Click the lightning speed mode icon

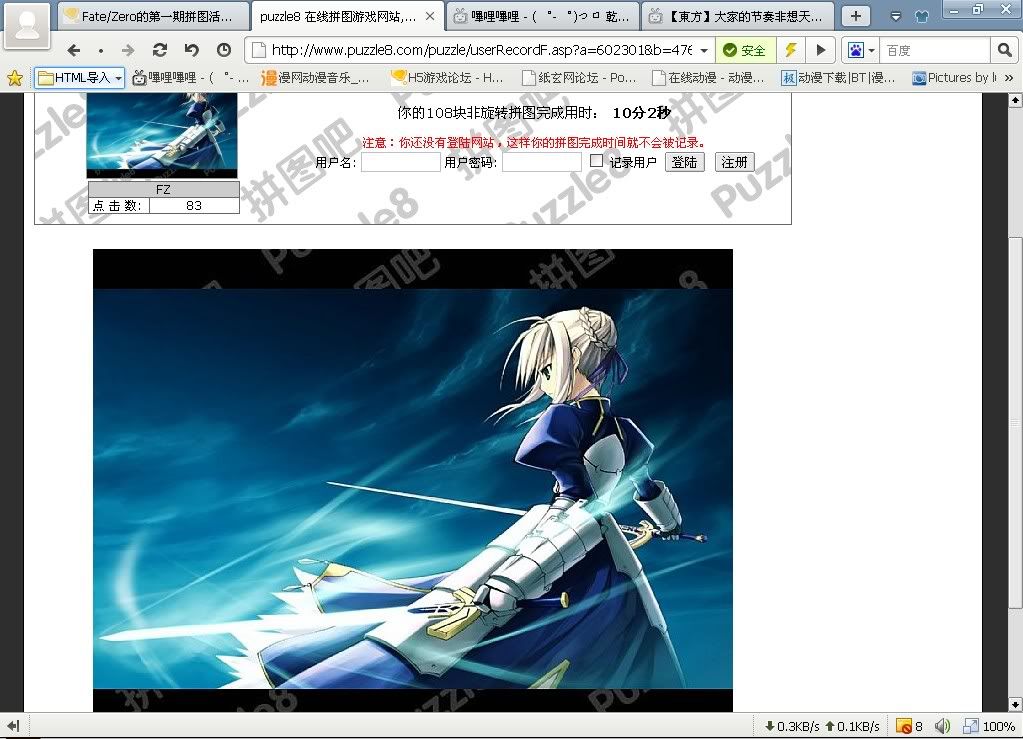pos(791,50)
